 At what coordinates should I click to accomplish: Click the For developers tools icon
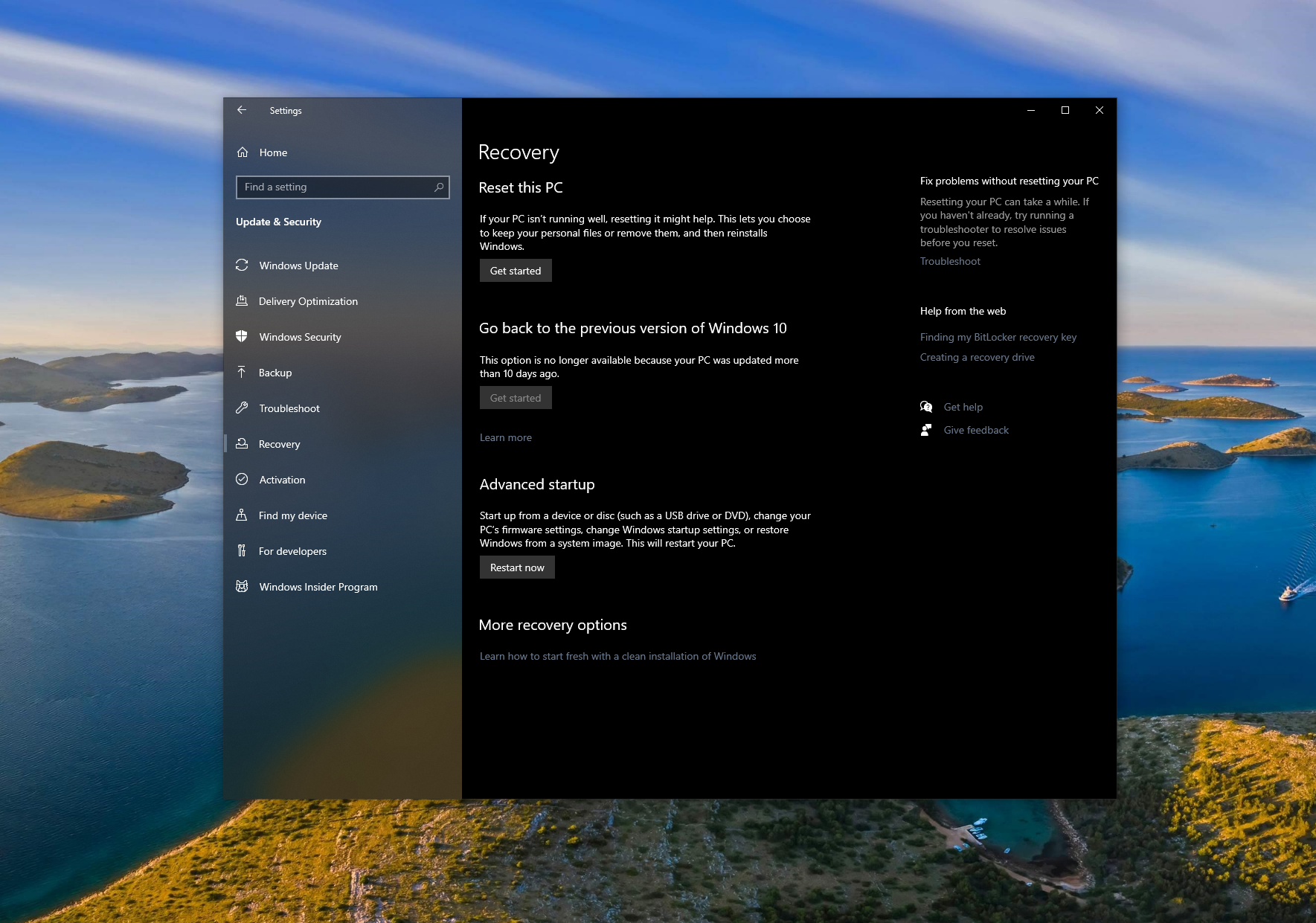[x=242, y=550]
